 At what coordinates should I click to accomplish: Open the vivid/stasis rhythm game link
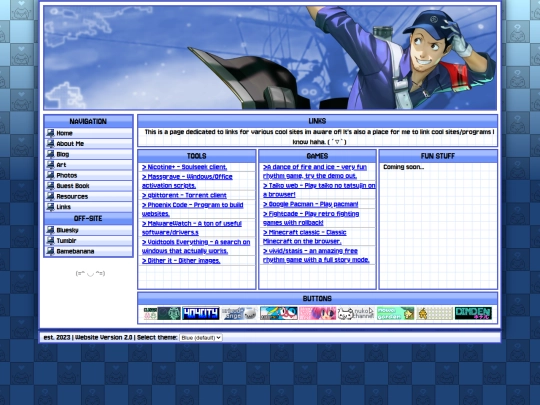tap(316, 256)
